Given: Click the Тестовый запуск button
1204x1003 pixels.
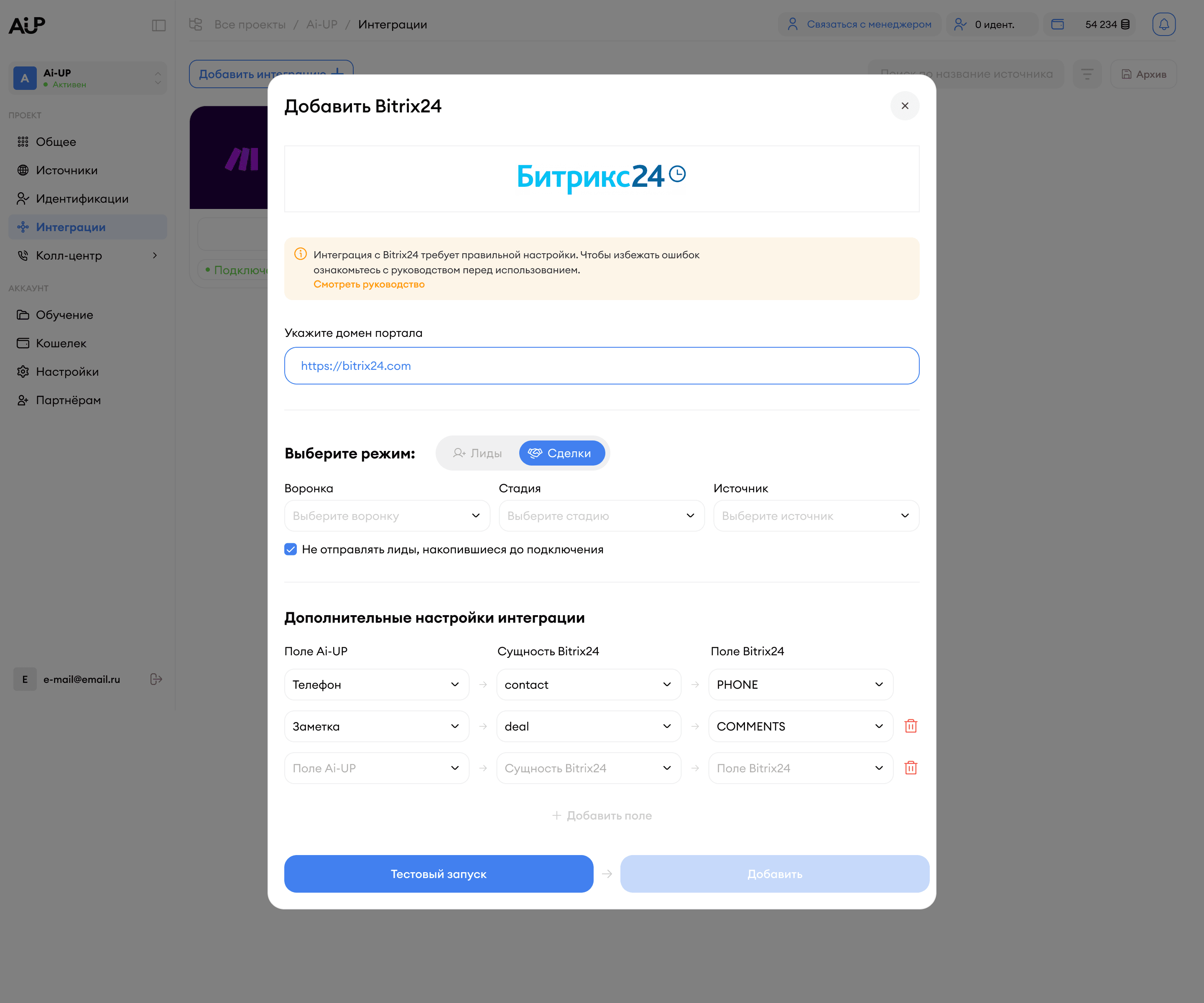Looking at the screenshot, I should [439, 874].
